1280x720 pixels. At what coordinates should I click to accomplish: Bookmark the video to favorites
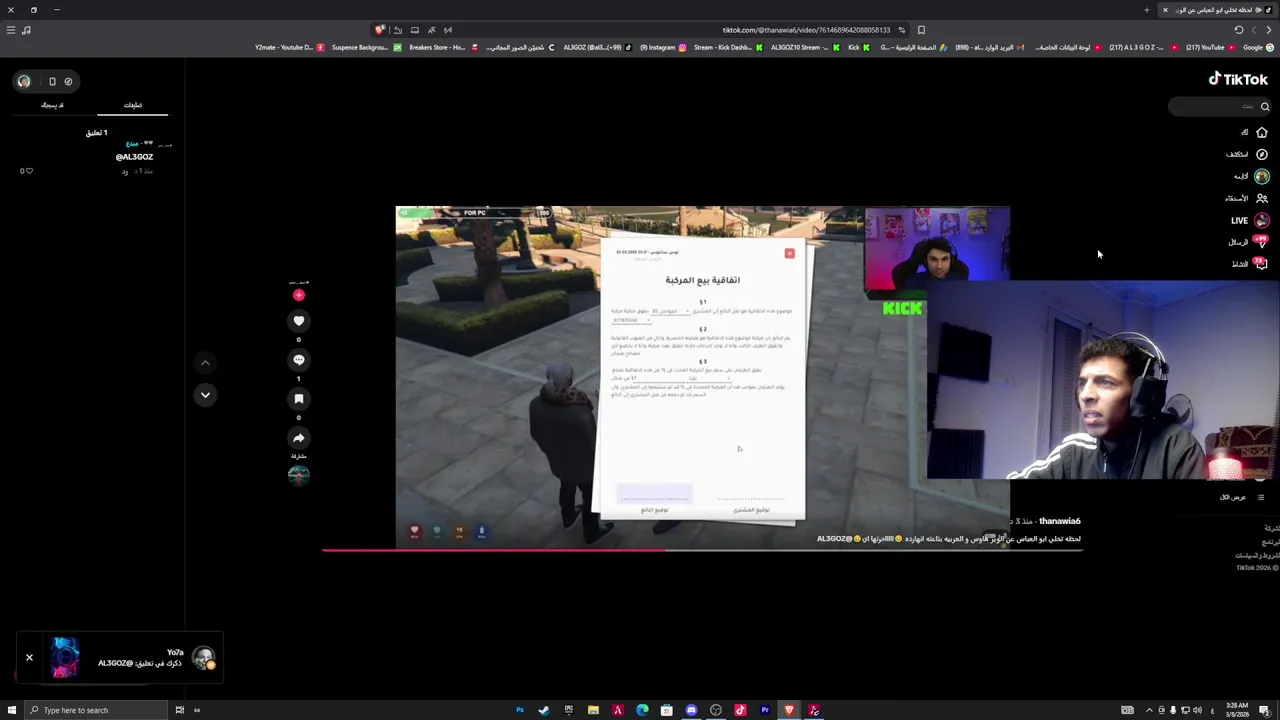click(298, 399)
